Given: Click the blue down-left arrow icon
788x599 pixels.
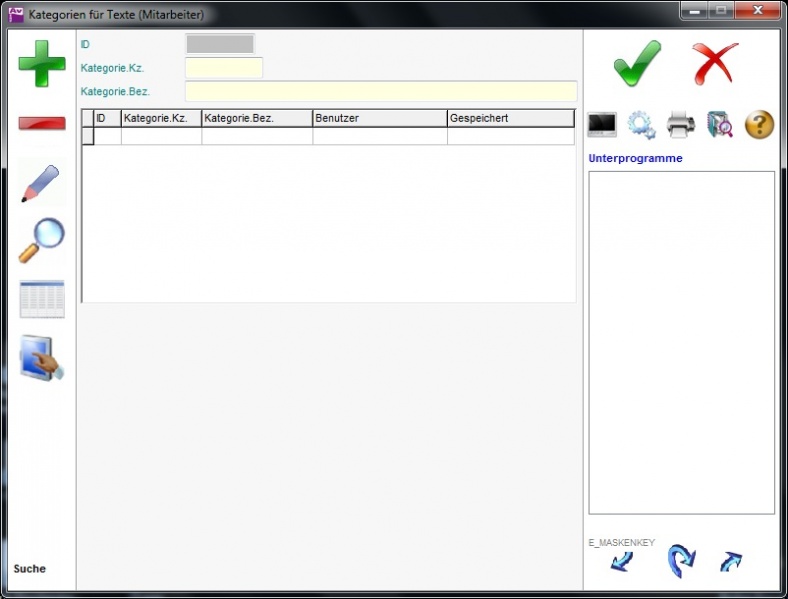Looking at the screenshot, I should 622,562.
